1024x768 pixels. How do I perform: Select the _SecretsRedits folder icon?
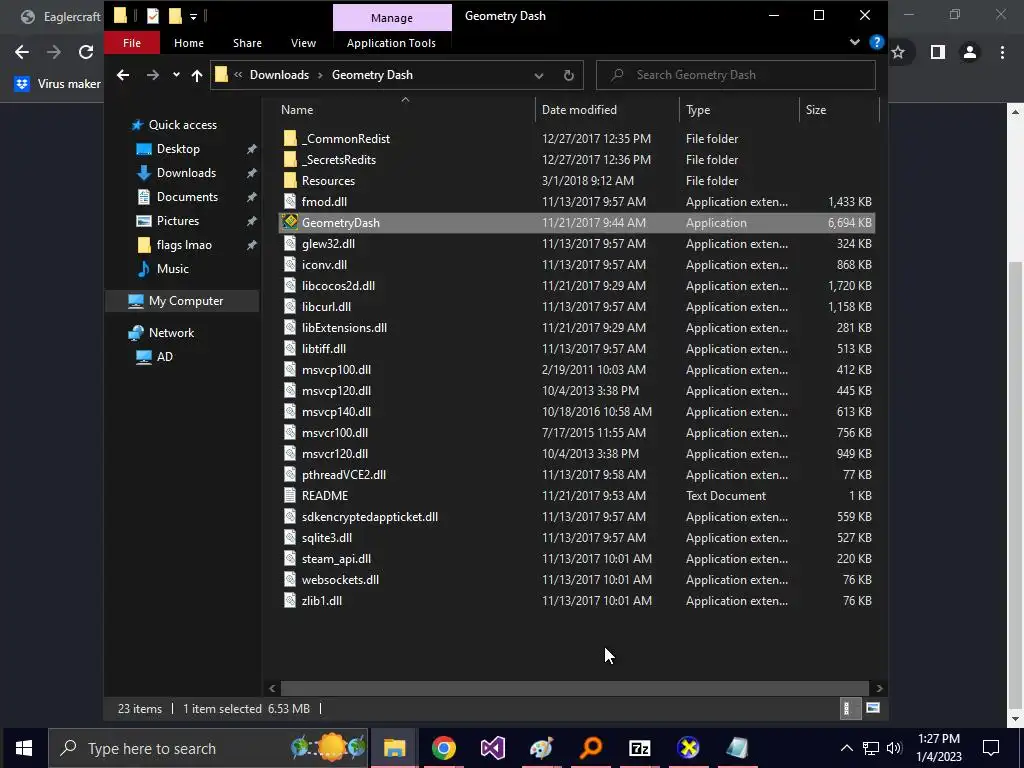[290, 159]
